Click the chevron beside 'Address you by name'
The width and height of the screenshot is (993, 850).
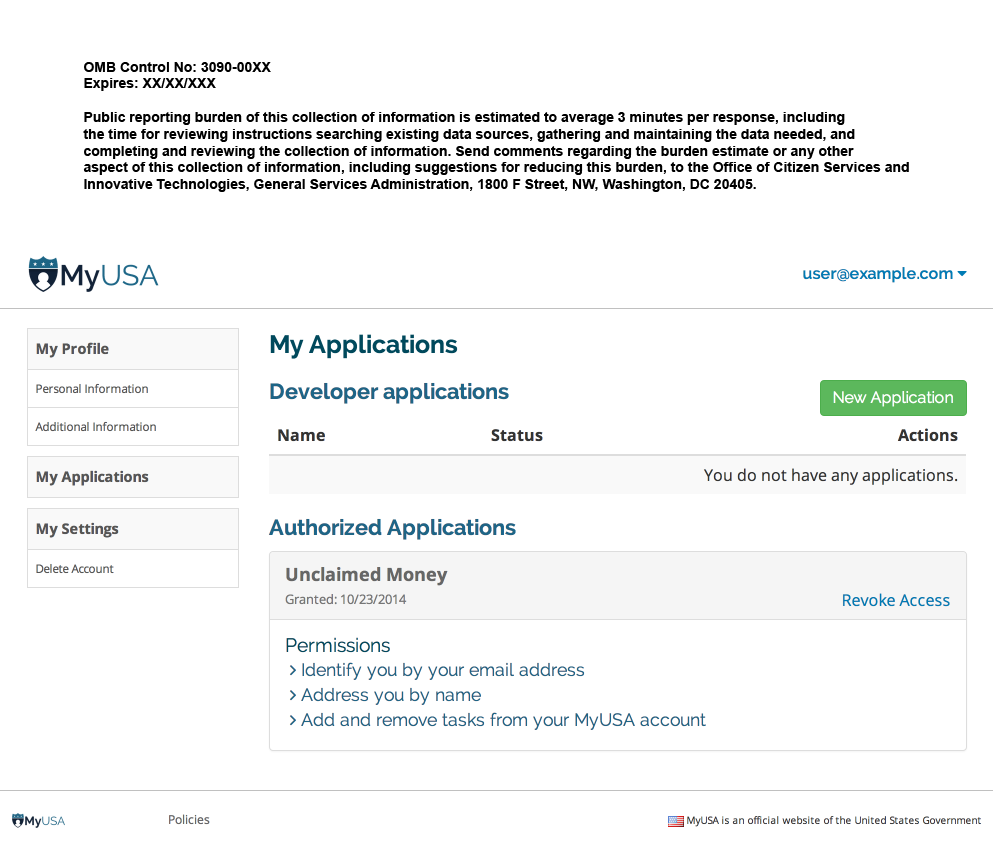click(292, 696)
